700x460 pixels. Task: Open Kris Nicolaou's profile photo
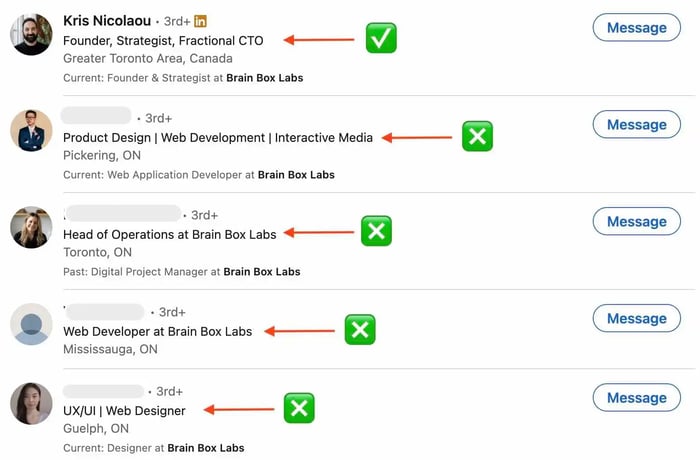point(31,35)
